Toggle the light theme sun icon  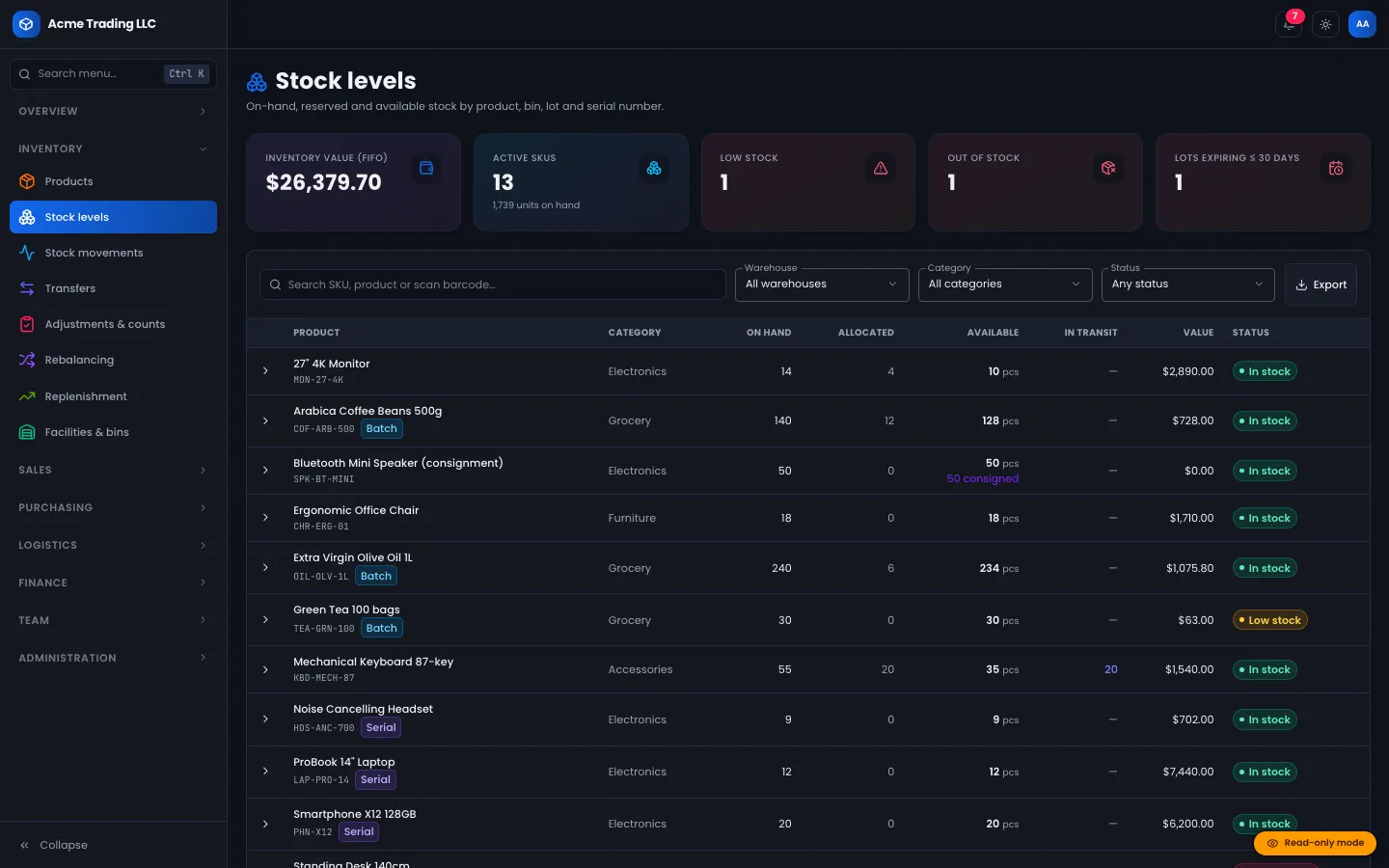tap(1326, 24)
